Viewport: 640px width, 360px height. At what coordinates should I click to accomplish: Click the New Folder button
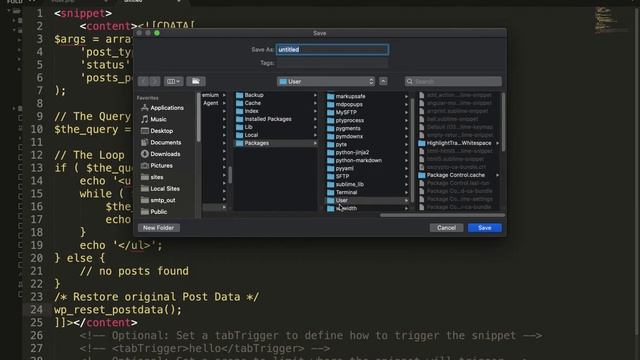(x=158, y=228)
